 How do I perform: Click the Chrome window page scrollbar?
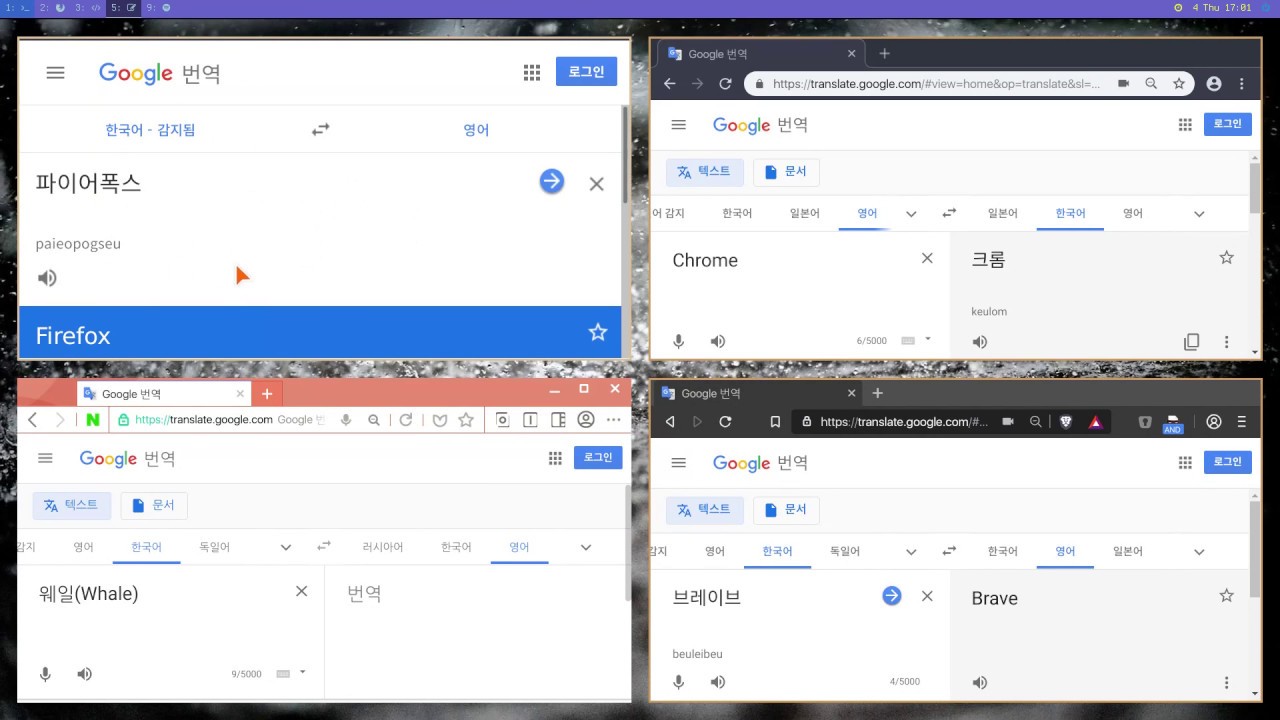click(x=1255, y=190)
